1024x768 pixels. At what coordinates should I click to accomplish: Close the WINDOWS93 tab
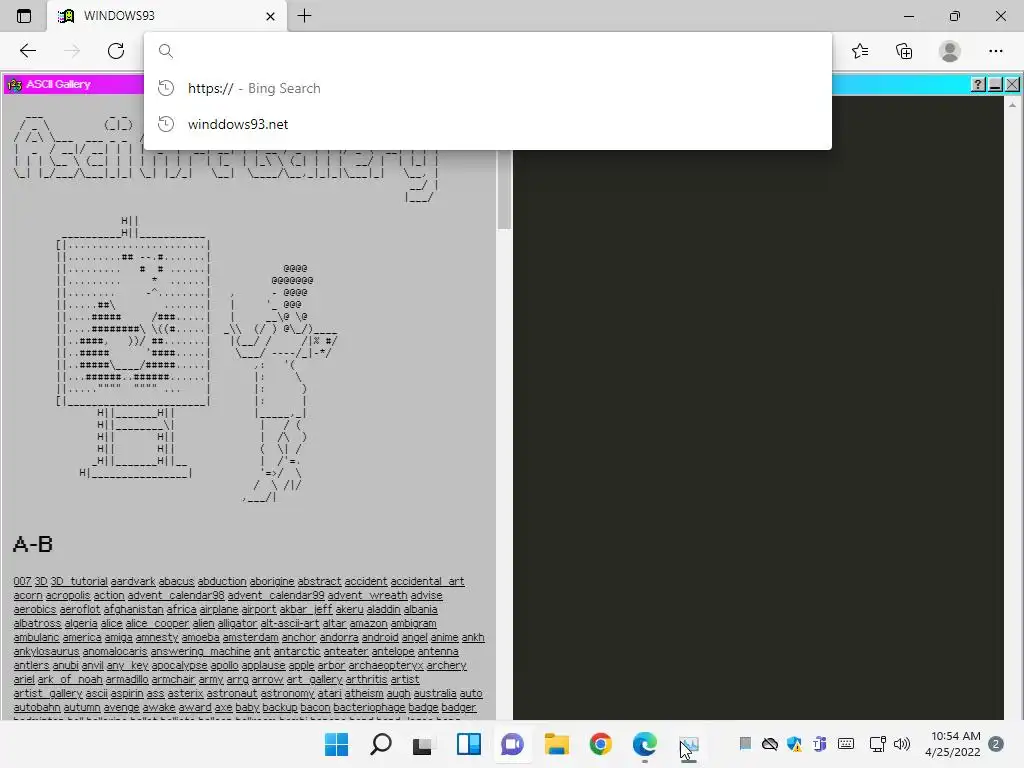[270, 16]
